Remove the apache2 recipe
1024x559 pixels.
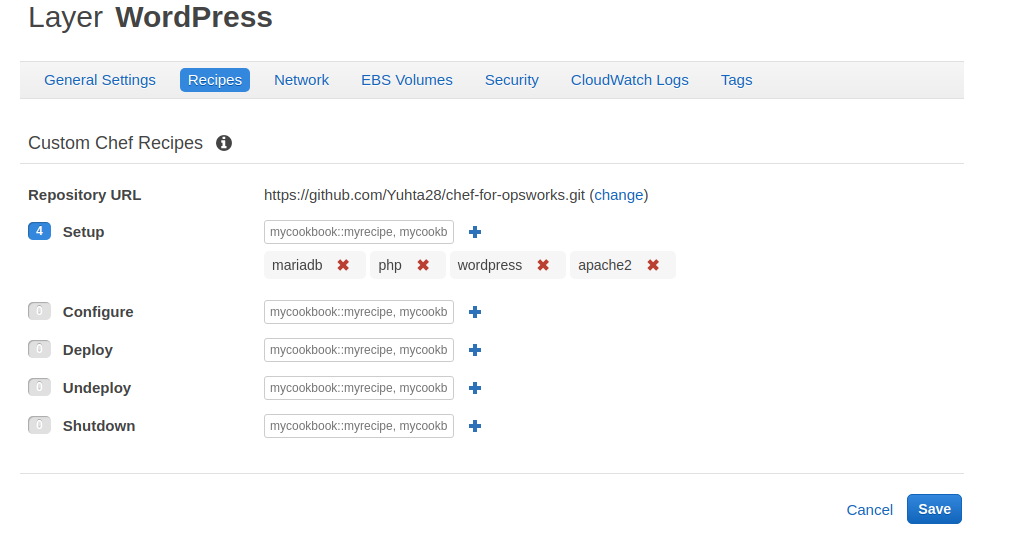tap(653, 265)
